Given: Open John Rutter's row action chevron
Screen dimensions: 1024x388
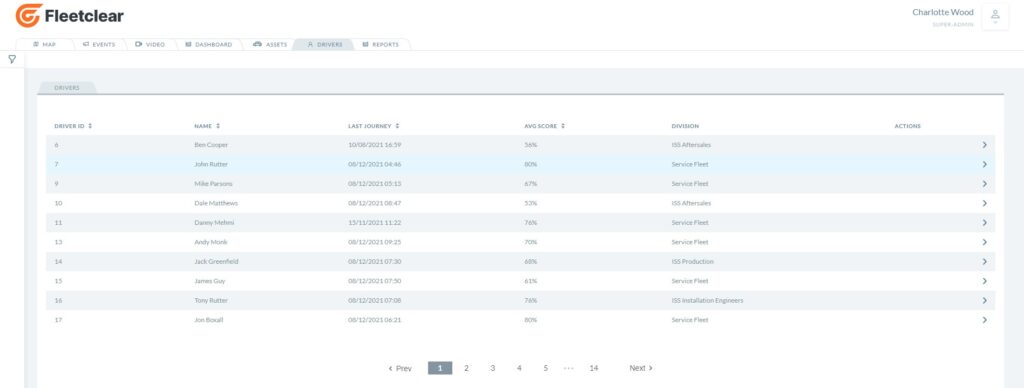Looking at the screenshot, I should (x=984, y=165).
